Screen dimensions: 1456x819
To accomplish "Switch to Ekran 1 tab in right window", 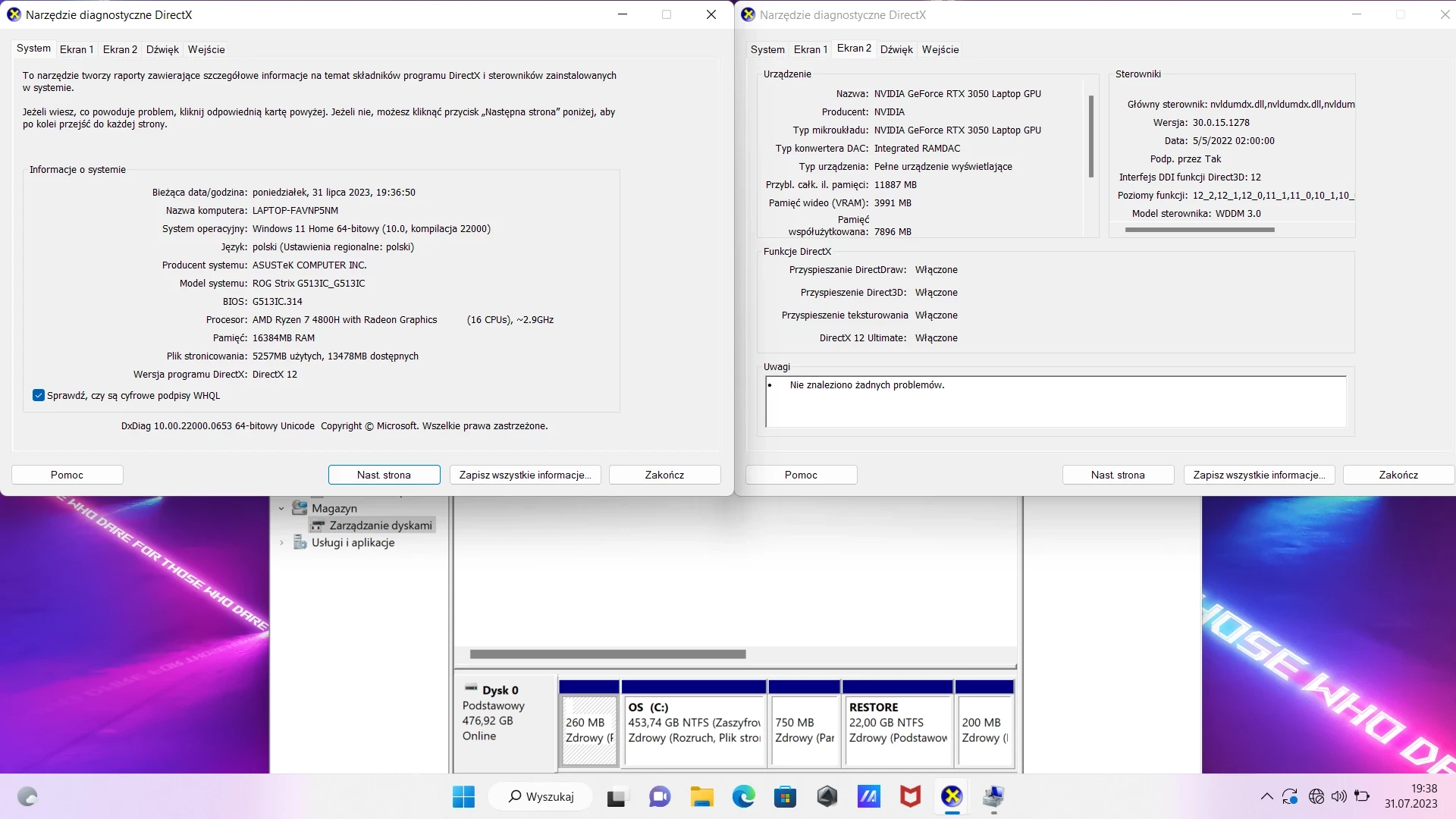I will [x=811, y=49].
